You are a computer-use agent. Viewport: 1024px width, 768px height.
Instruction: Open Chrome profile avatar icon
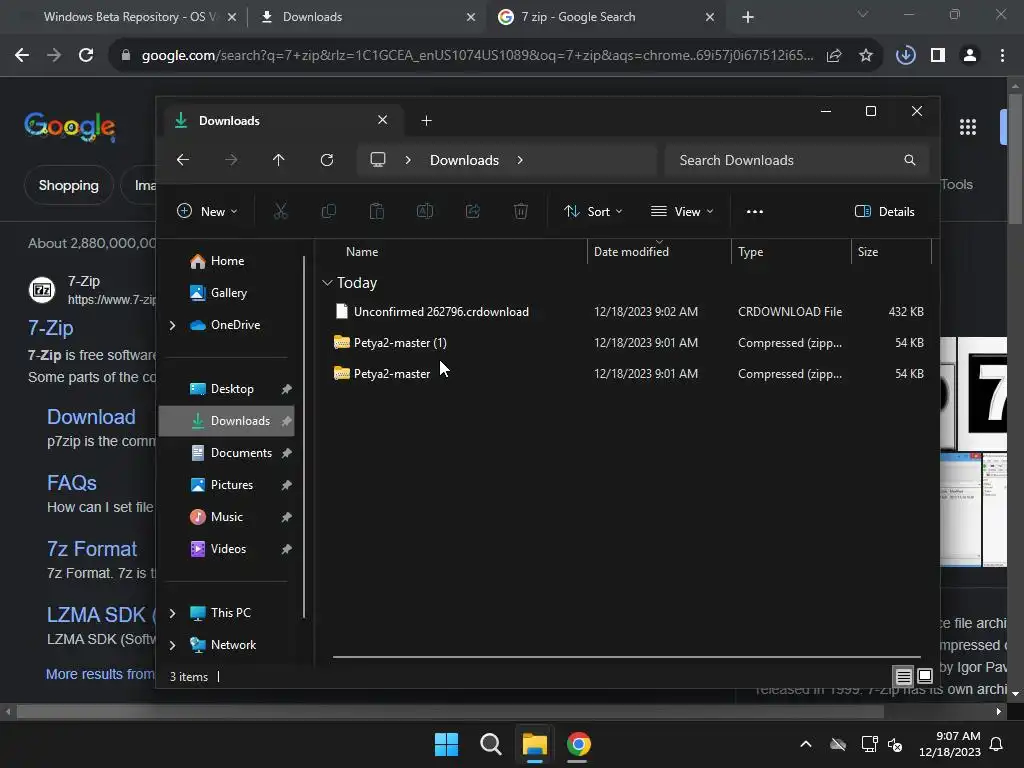970,56
